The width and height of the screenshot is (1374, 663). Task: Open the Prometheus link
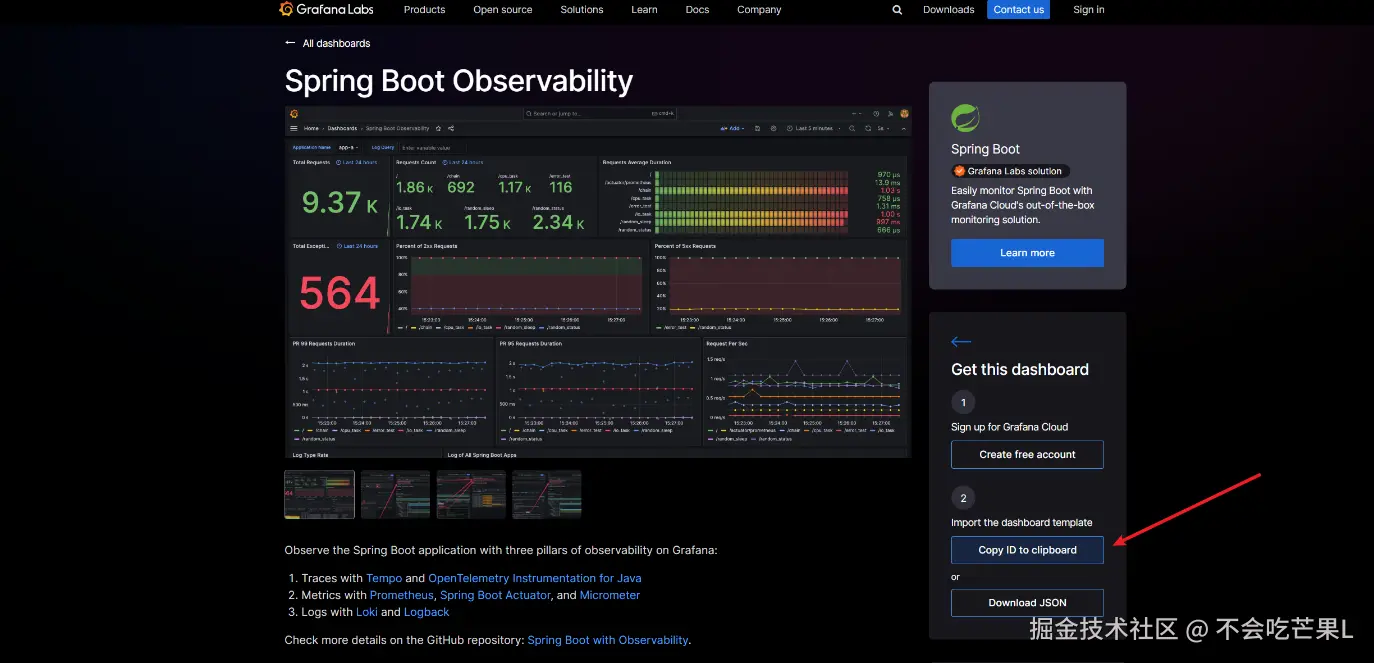402,595
